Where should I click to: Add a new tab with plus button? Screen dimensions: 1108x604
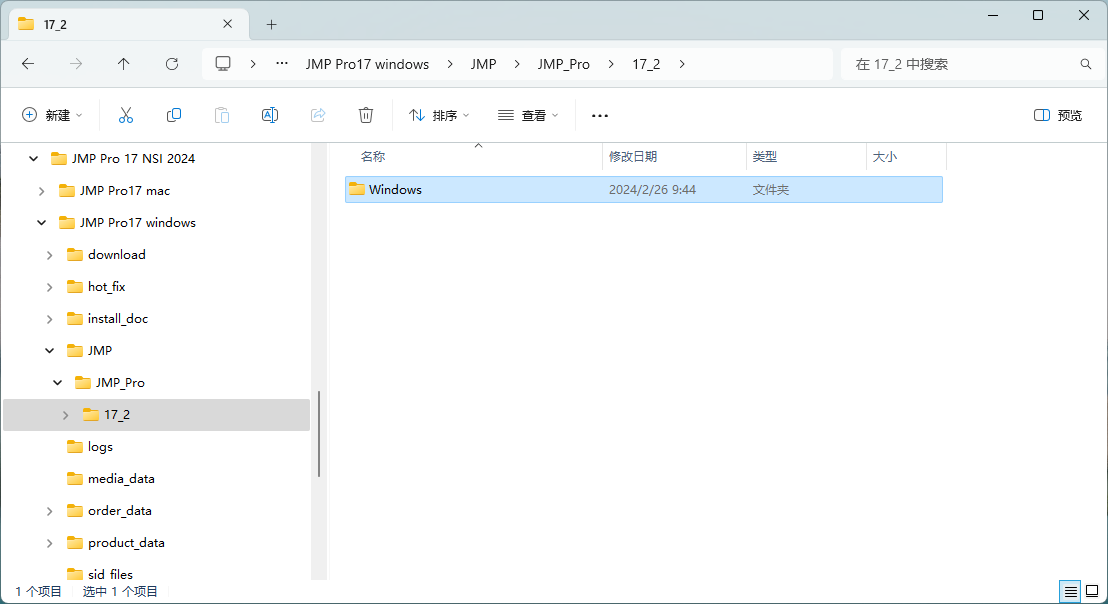pos(271,24)
